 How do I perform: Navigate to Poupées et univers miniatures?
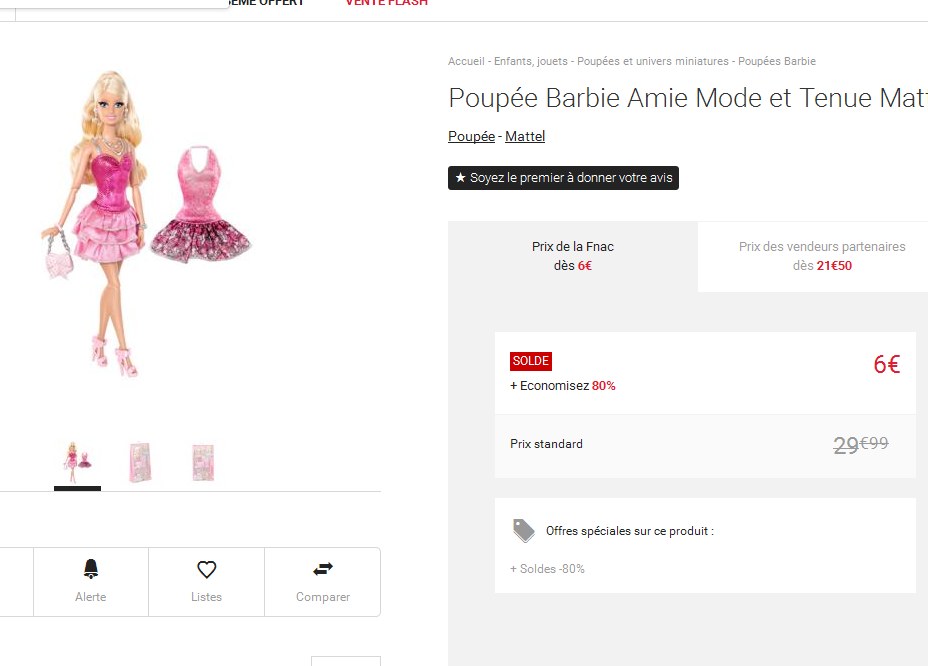[653, 62]
